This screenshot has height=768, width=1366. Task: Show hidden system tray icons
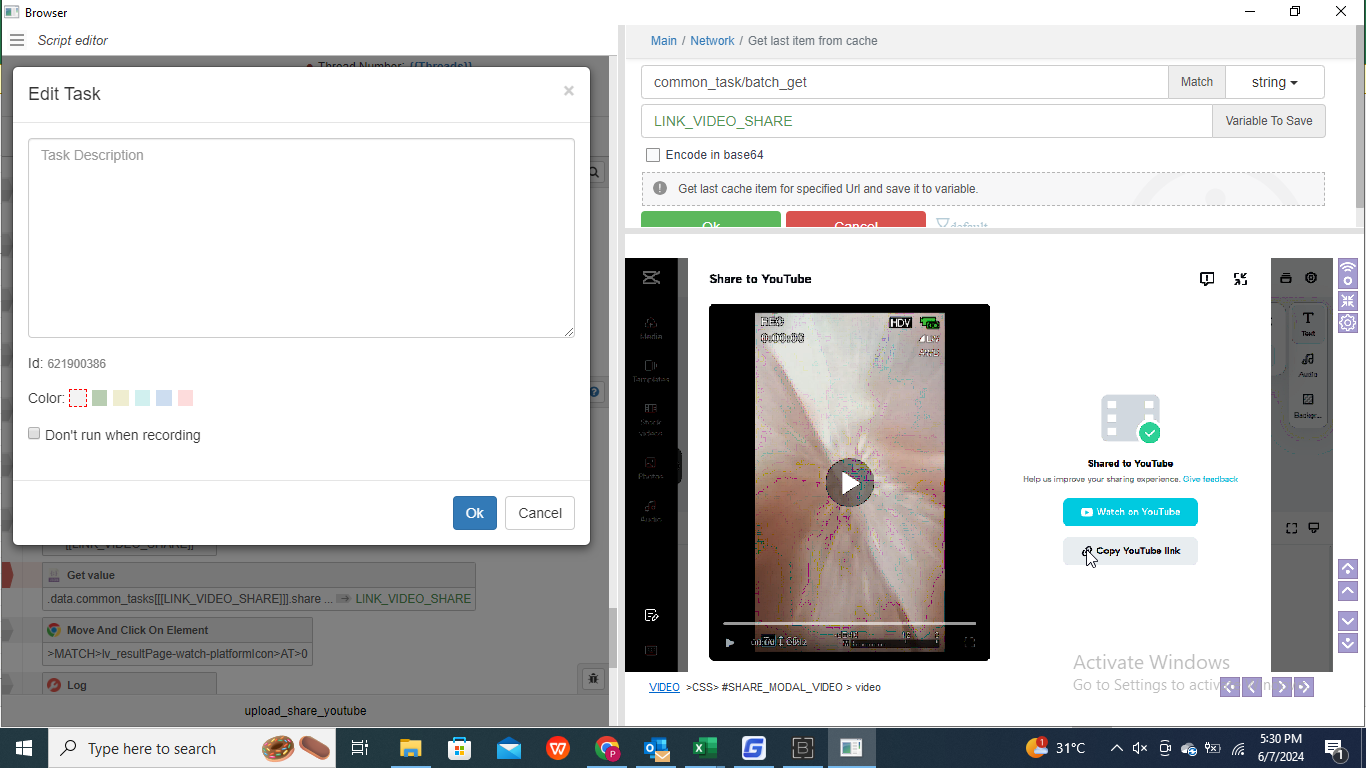pyautogui.click(x=1116, y=748)
